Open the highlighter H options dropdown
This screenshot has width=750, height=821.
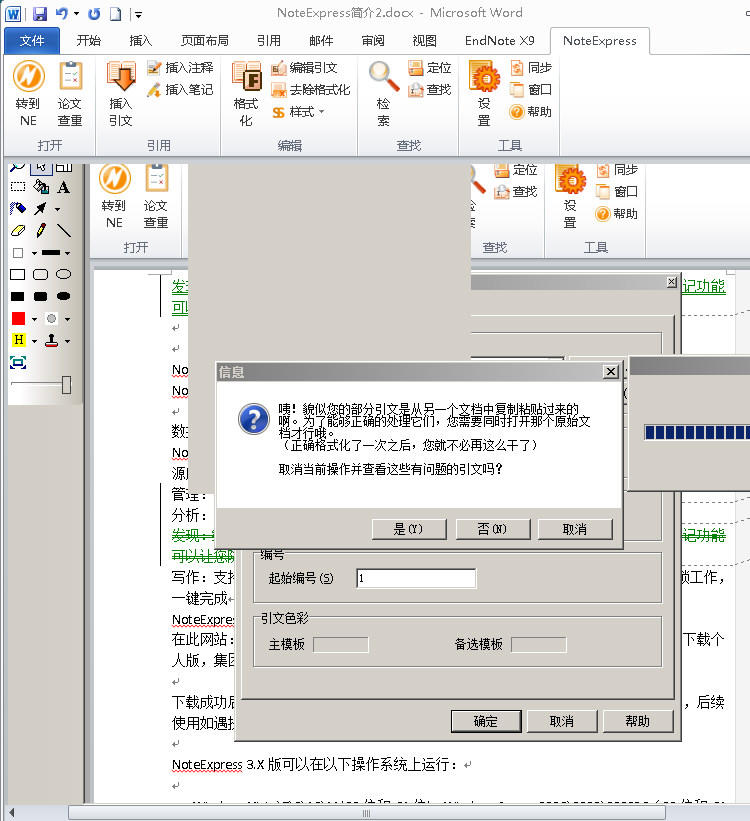tap(34, 341)
